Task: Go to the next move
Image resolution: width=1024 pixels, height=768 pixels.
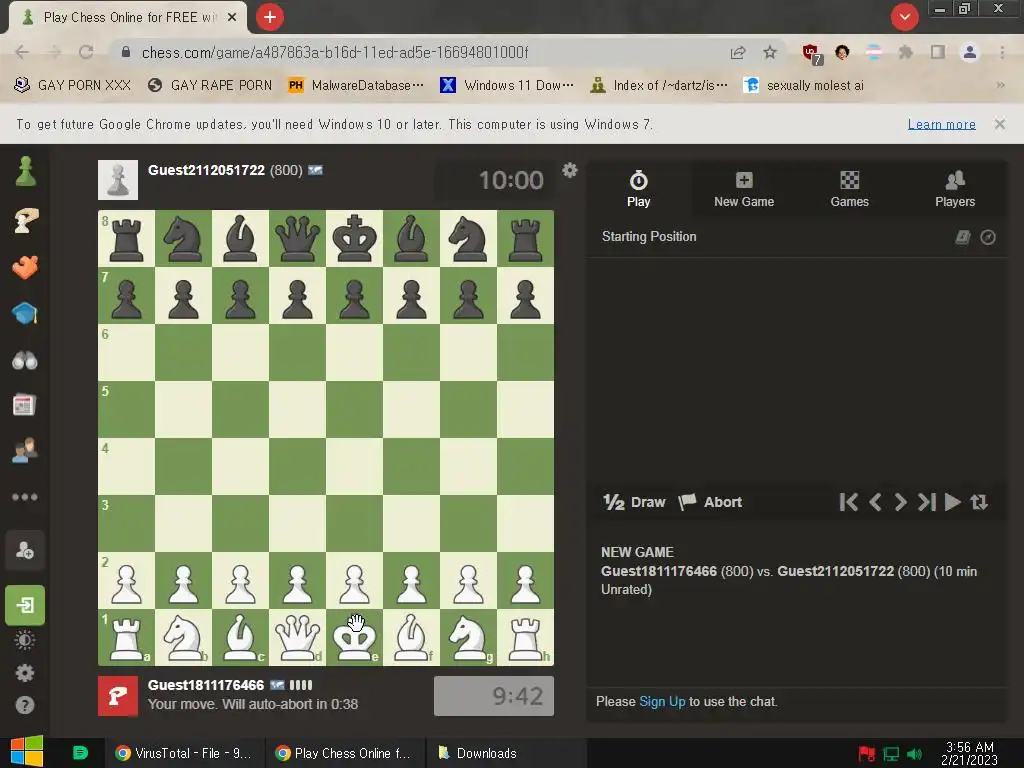Action: [901, 502]
